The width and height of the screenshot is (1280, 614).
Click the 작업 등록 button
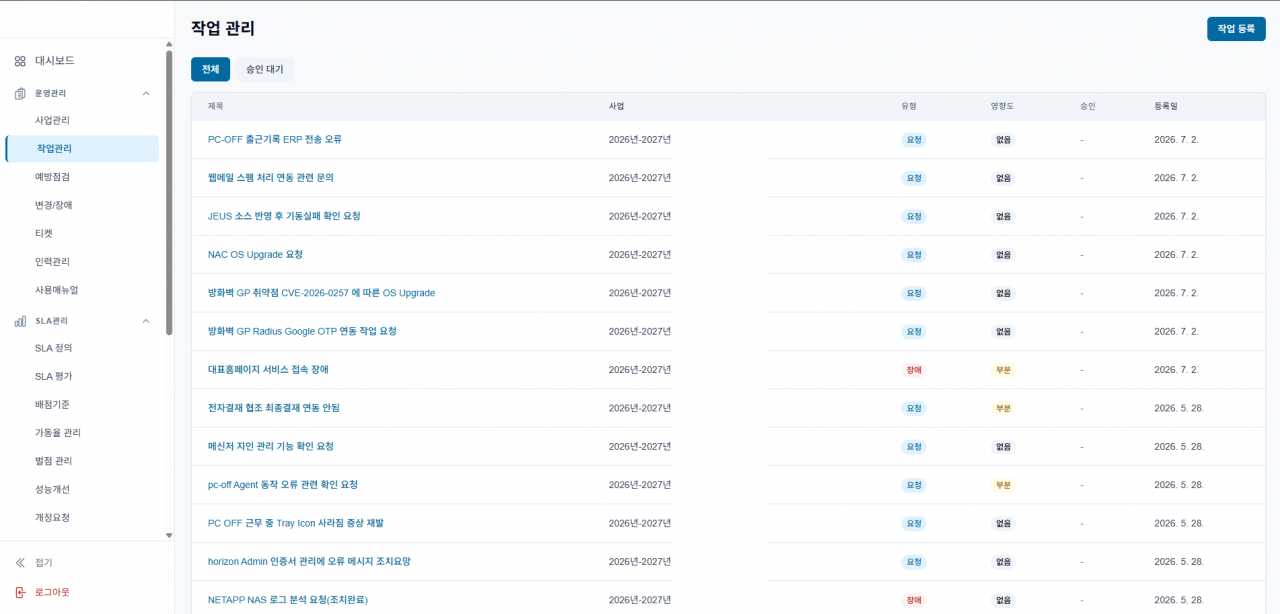tap(1236, 29)
